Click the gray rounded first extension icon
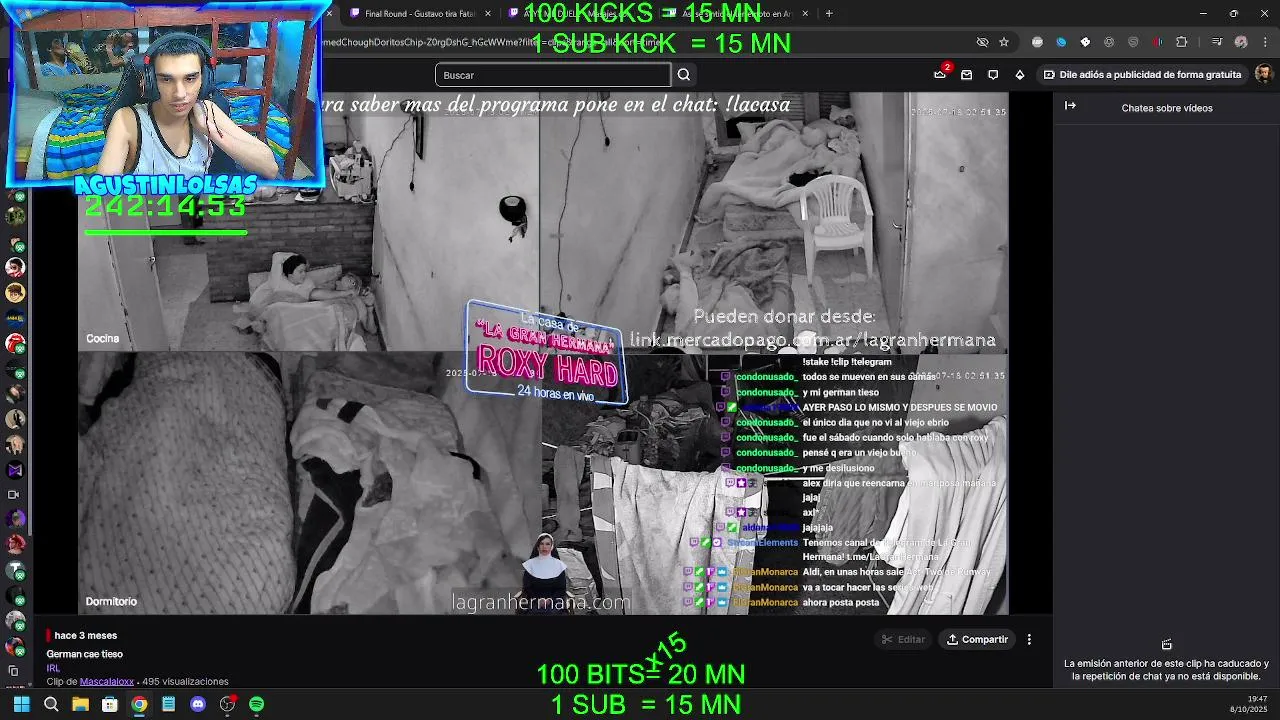This screenshot has width=1280, height=720. (1037, 42)
